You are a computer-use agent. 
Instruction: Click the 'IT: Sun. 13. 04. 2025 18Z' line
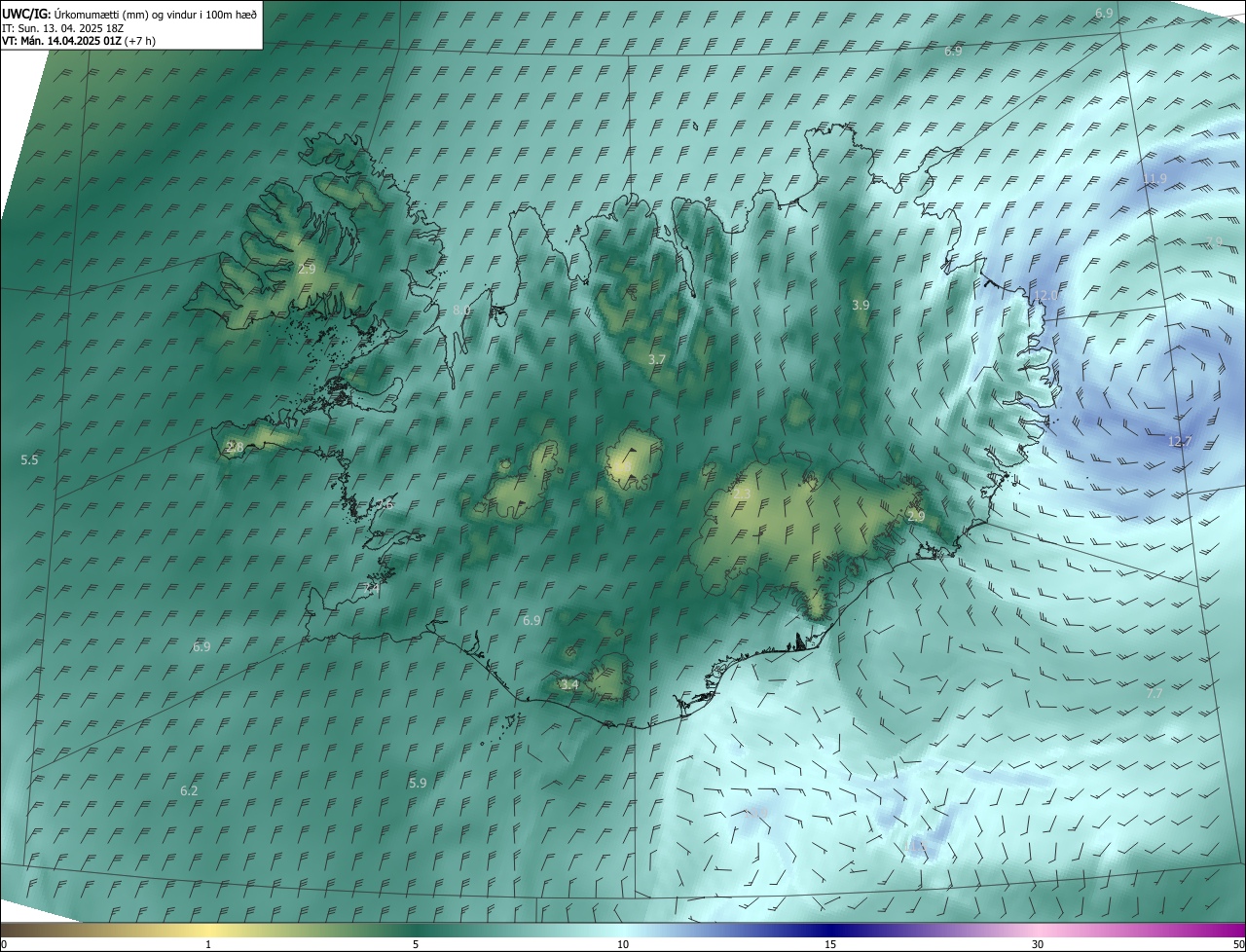(63, 28)
